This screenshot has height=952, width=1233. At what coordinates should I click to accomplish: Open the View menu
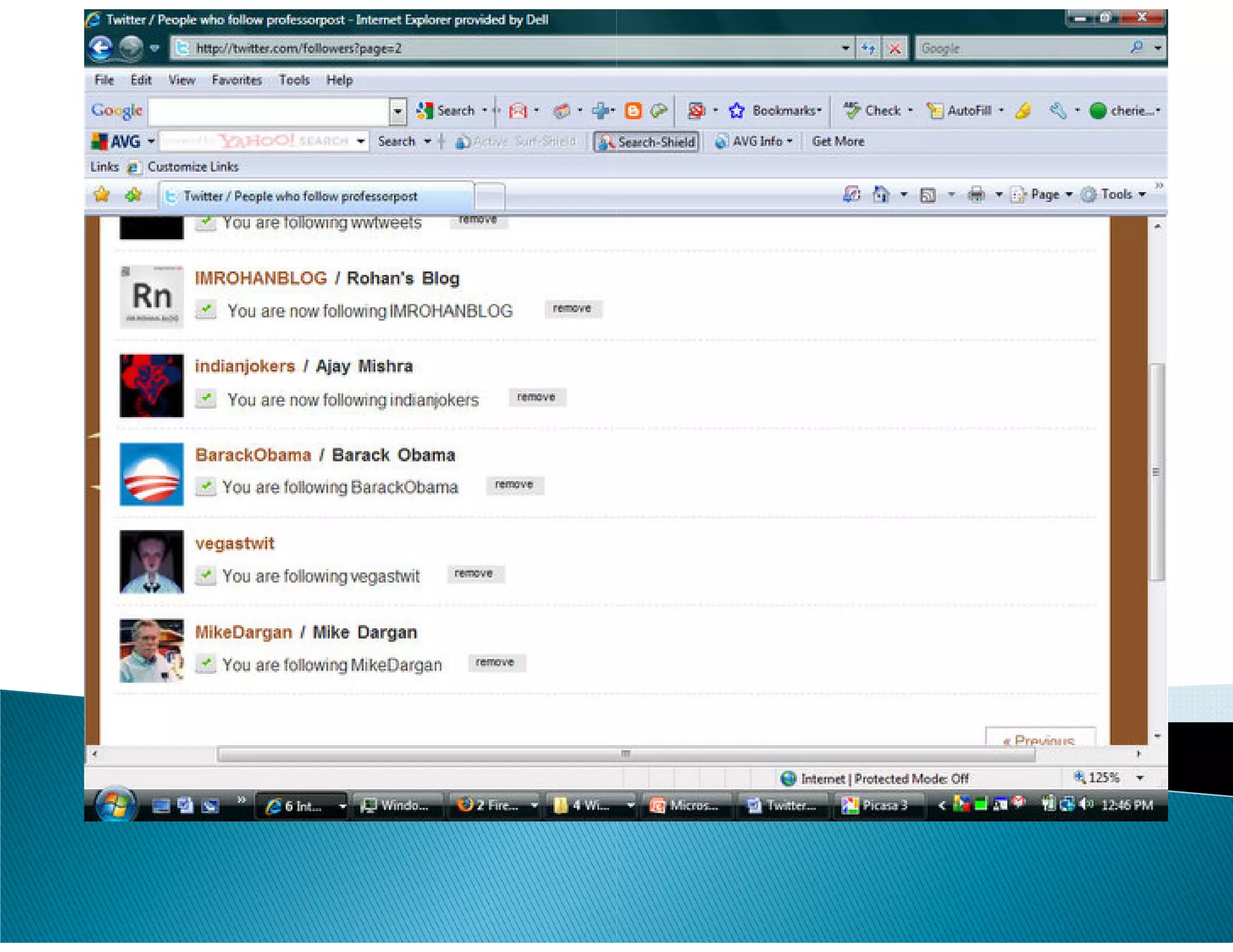pyautogui.click(x=181, y=80)
